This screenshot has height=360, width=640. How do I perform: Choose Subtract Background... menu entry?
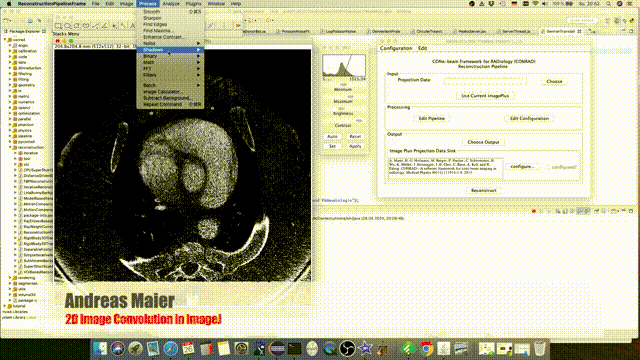tap(170, 98)
